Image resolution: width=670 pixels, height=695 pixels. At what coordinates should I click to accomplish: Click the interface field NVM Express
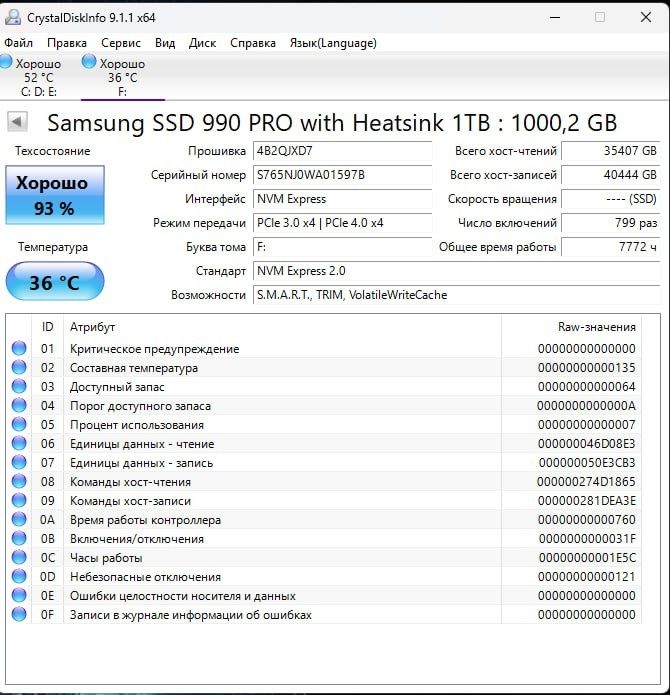pos(343,199)
